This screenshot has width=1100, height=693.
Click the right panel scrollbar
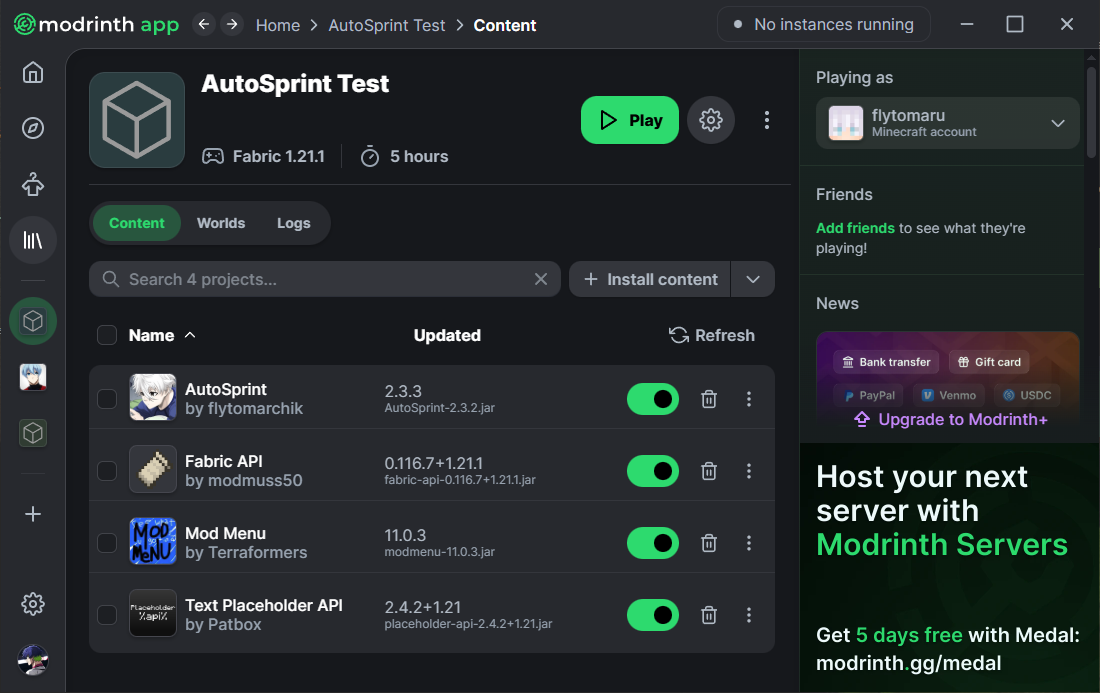1091,112
